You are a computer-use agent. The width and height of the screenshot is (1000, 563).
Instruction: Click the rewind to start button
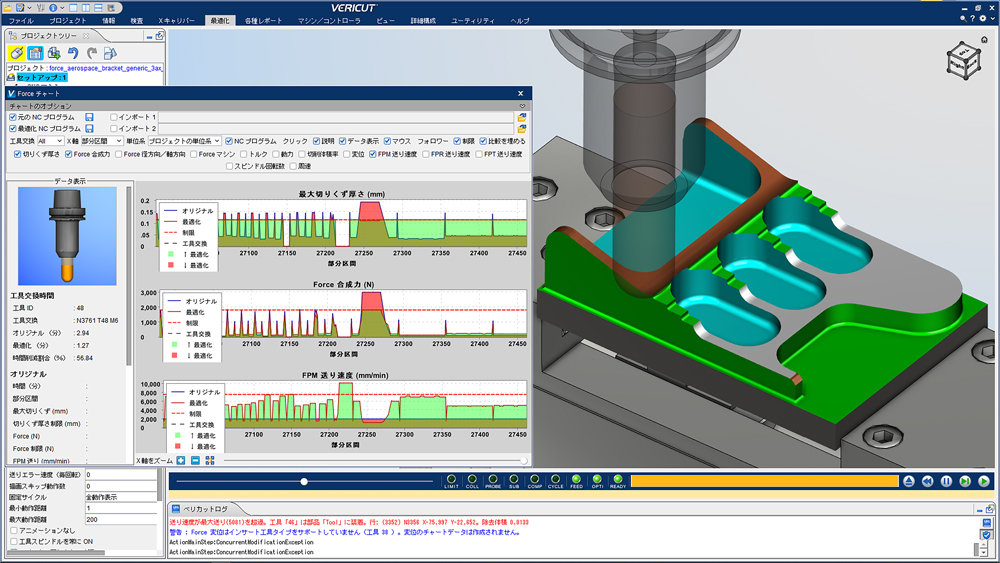pos(927,481)
